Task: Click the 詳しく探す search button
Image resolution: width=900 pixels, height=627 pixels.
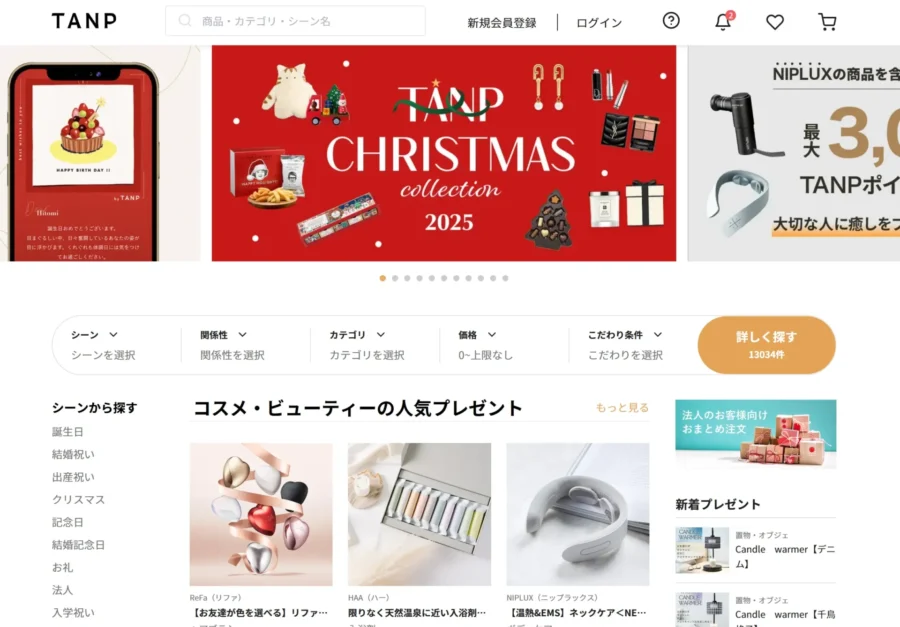Action: tap(767, 345)
